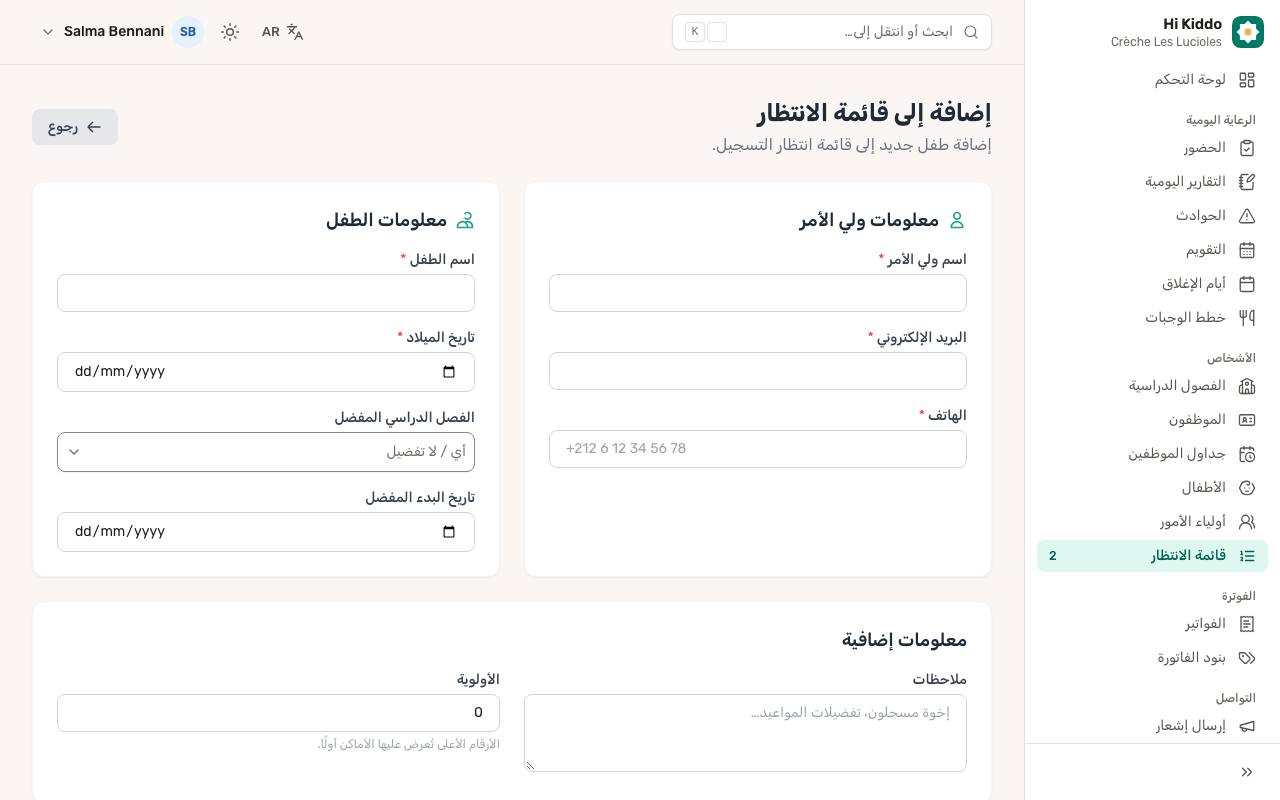Open Salma Bennani user menu chevron
Image resolution: width=1280 pixels, height=800 pixels.
coord(47,32)
